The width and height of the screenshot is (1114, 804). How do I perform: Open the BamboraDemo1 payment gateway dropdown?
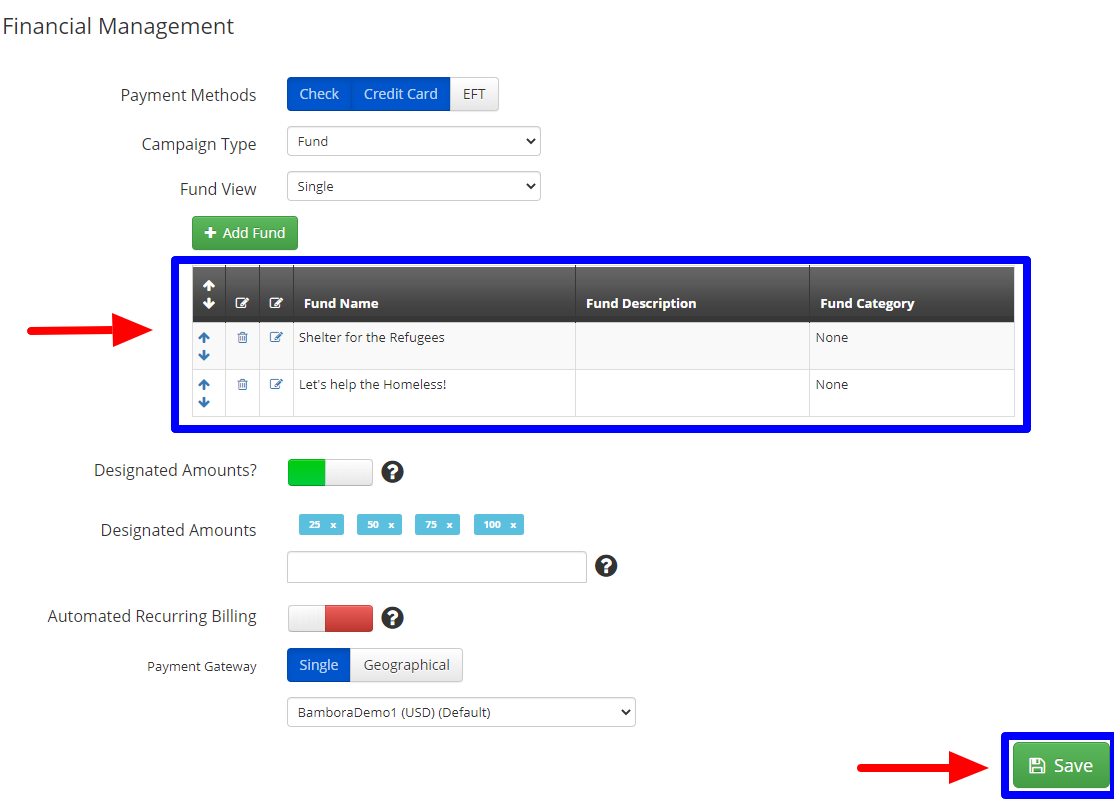(460, 712)
